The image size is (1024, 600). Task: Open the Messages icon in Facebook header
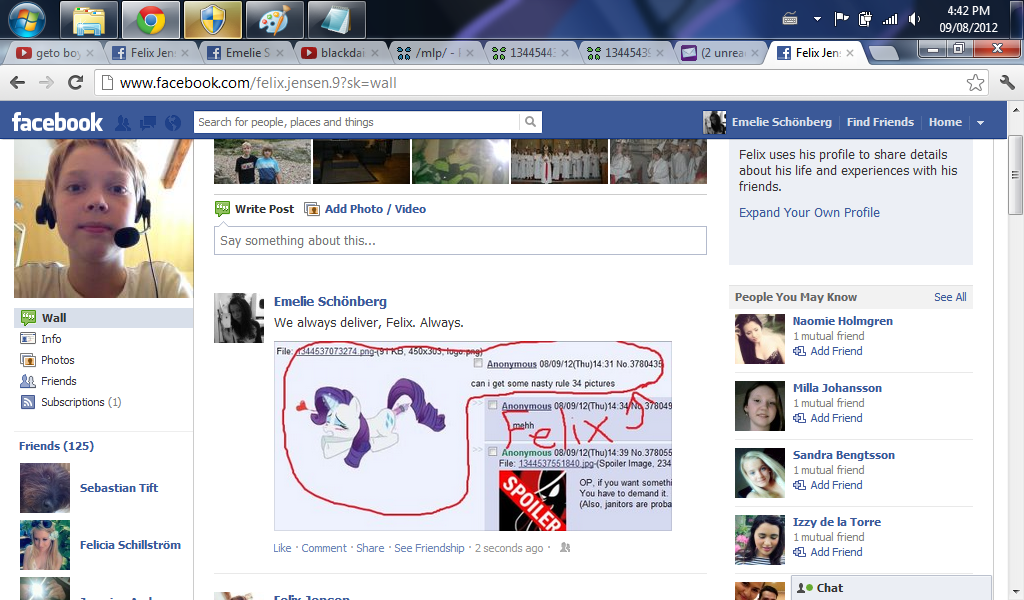point(148,122)
